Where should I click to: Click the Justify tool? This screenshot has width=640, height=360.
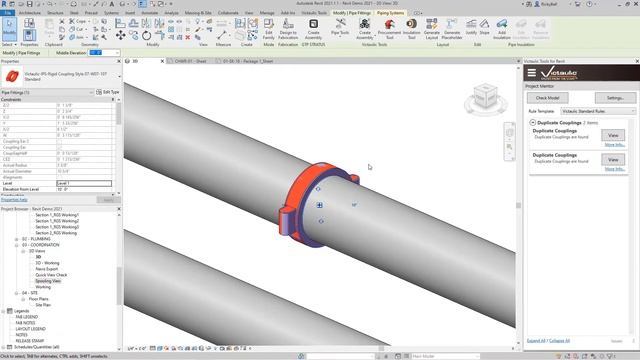471,27
